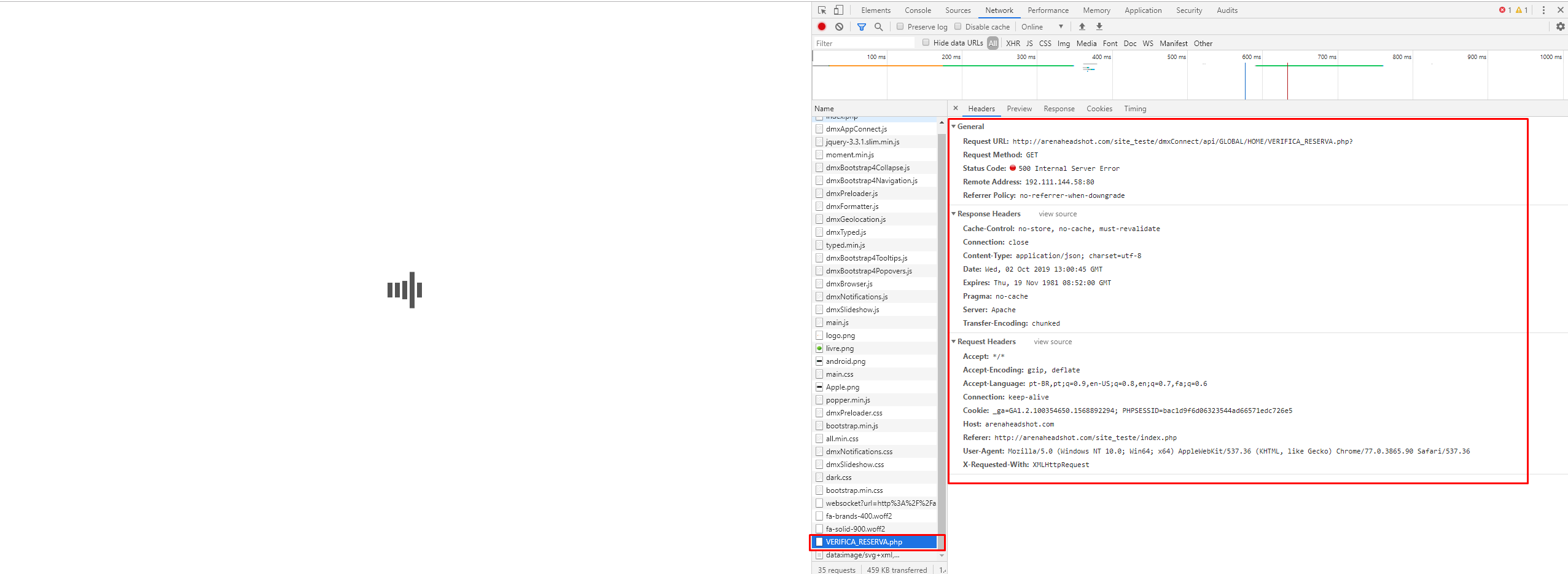Viewport: 1568px width, 574px height.
Task: Open network search magnifier
Action: 879,27
